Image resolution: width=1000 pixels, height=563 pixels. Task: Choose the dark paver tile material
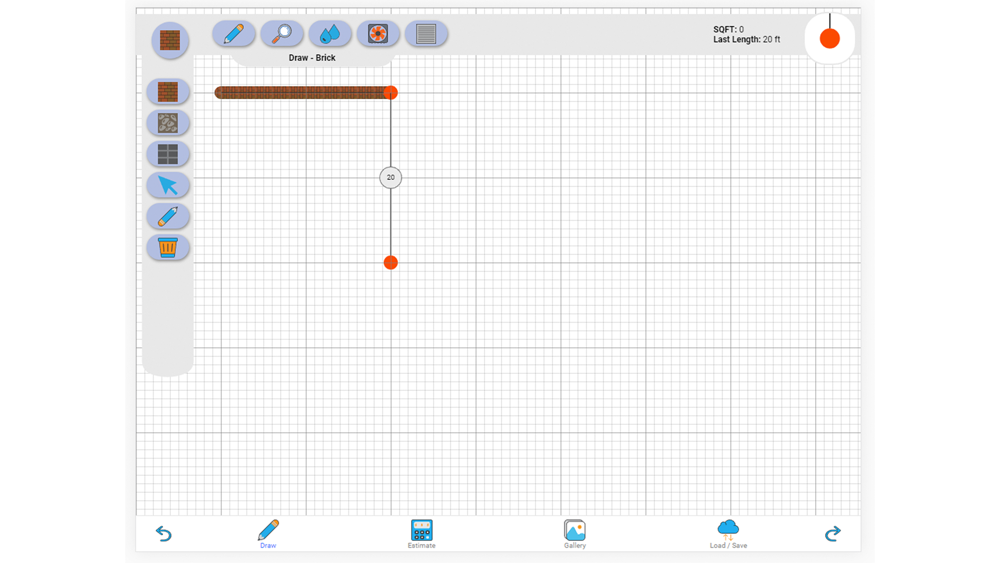(168, 154)
